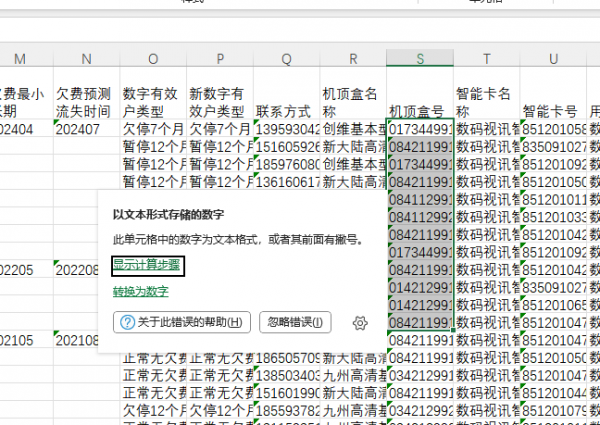Select column S header
Viewport: 600px width, 425px height.
420,58
